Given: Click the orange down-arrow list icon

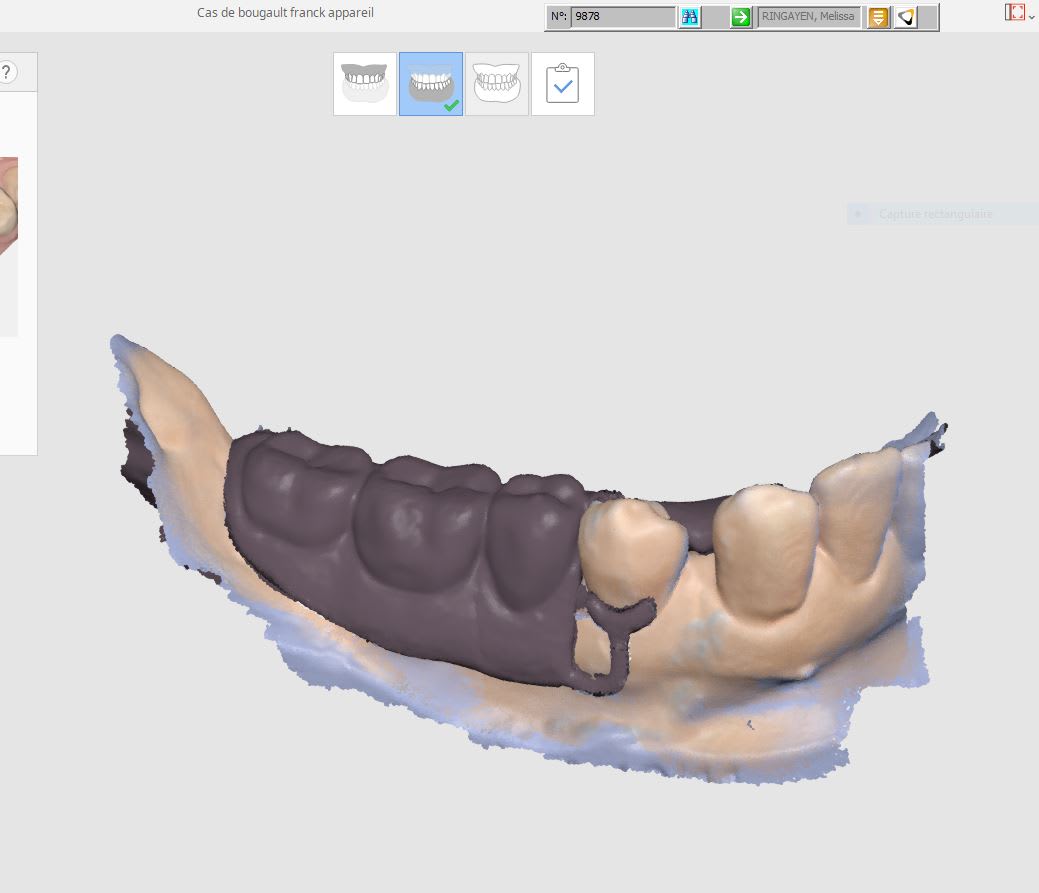Looking at the screenshot, I should (x=878, y=17).
